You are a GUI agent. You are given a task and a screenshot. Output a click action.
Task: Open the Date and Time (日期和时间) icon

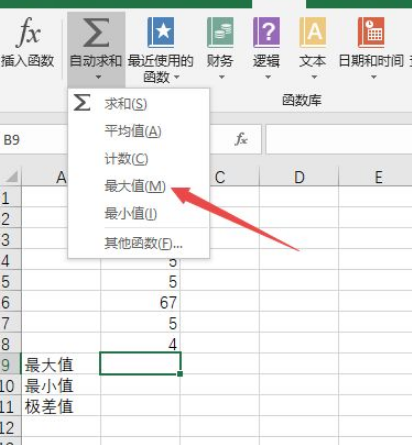coord(371,32)
